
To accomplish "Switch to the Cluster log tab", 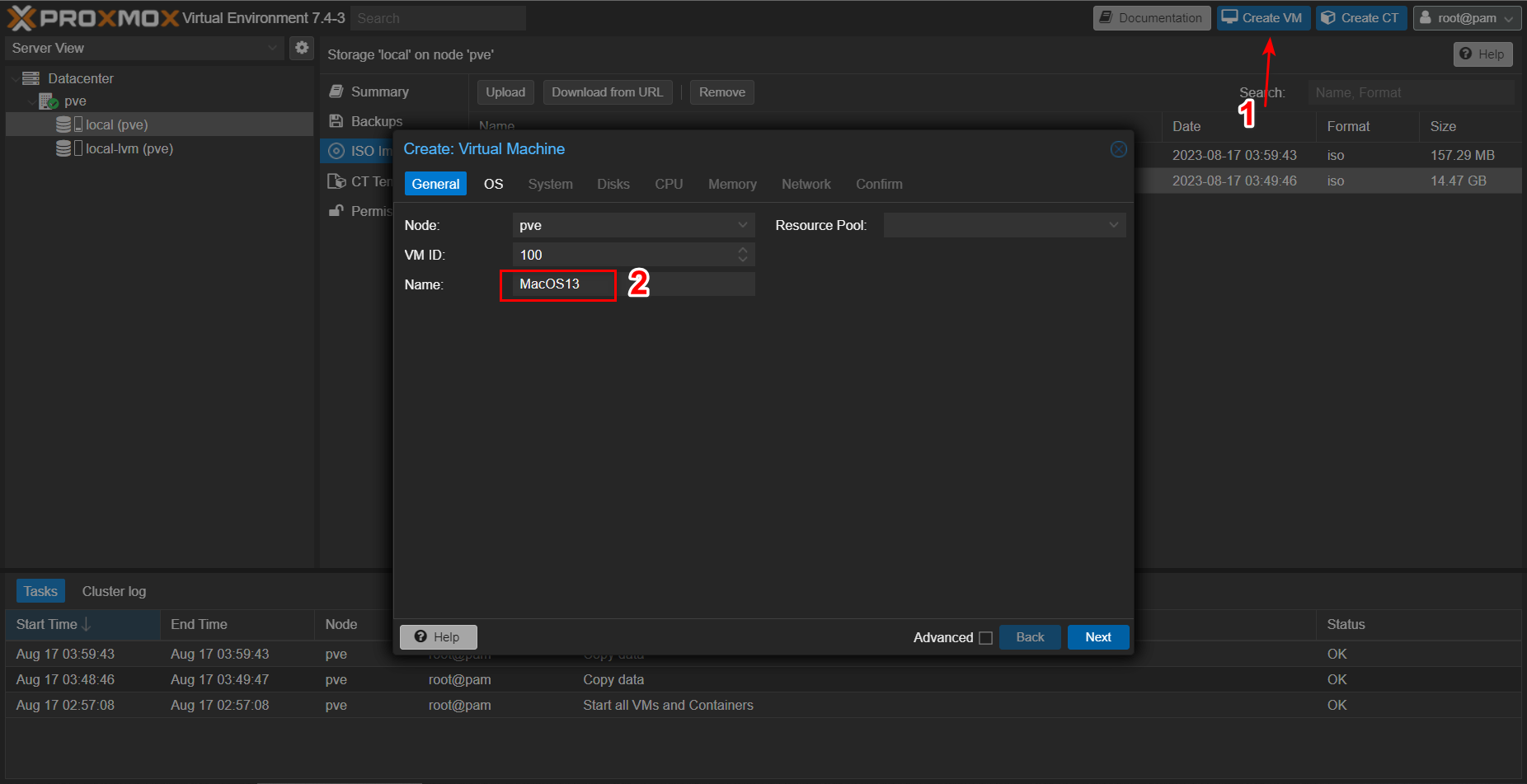I will coord(114,591).
